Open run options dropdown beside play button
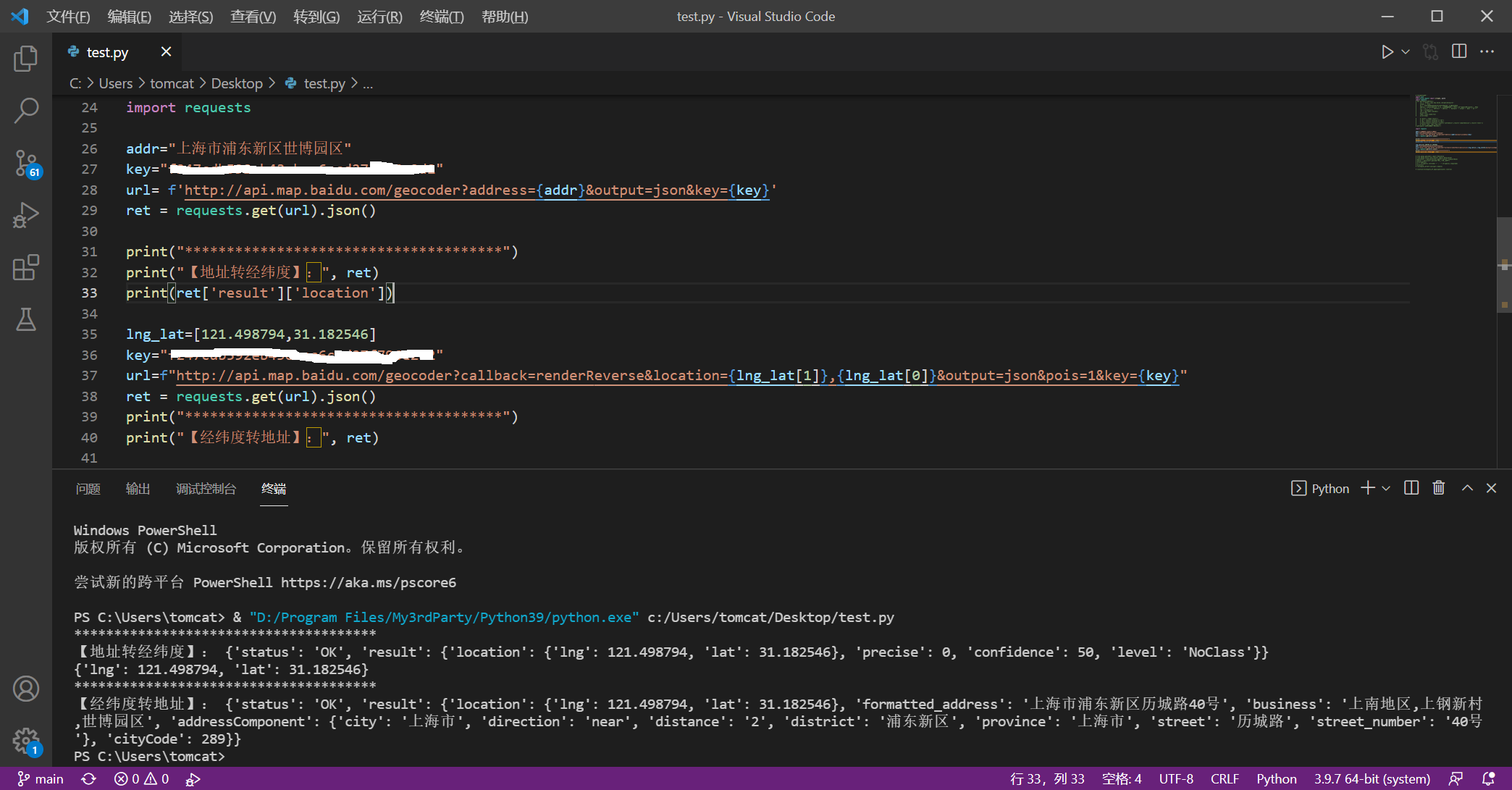This screenshot has width=1512, height=790. click(x=1405, y=51)
